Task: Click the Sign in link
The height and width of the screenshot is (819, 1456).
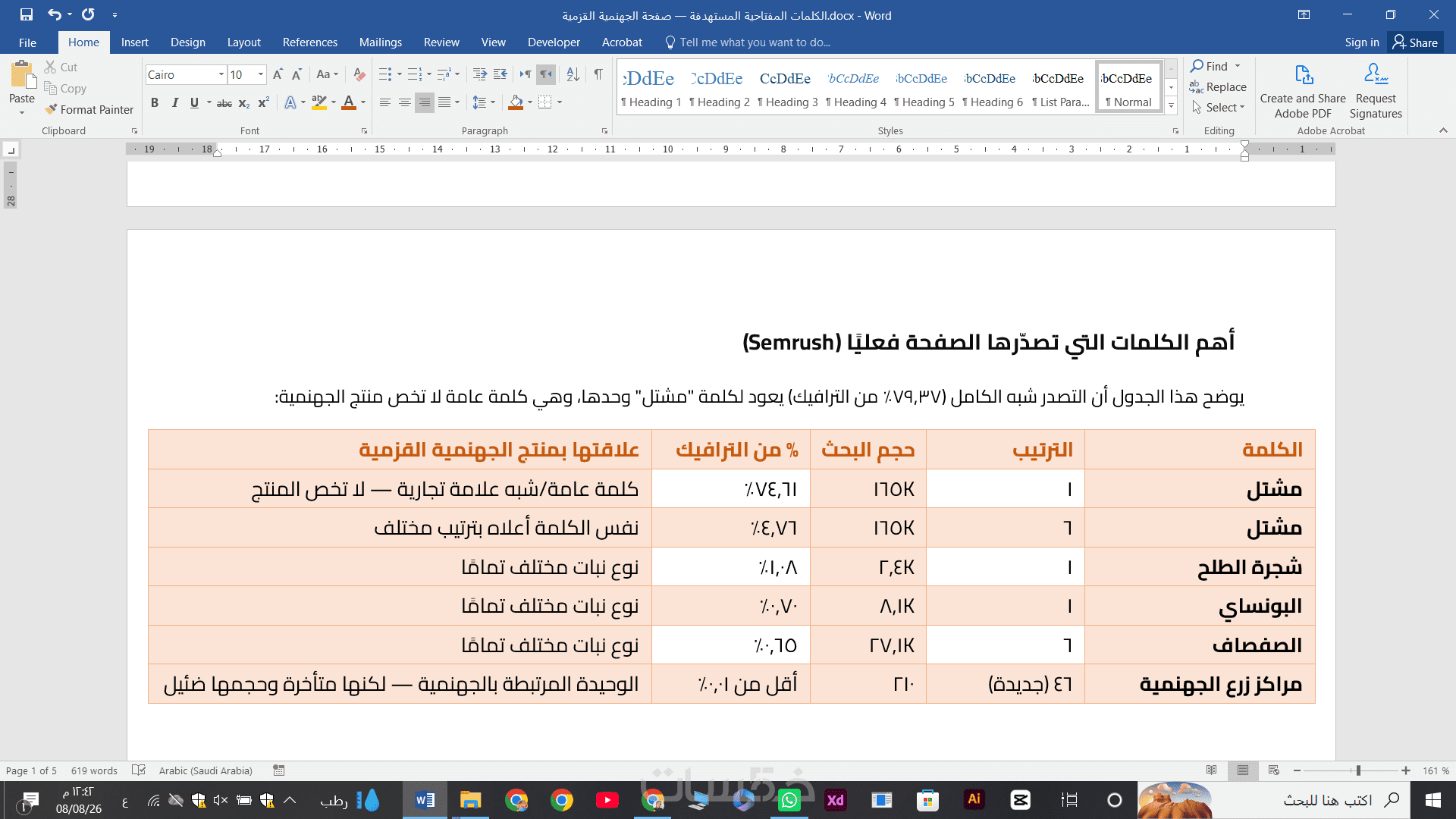Action: pos(1362,42)
